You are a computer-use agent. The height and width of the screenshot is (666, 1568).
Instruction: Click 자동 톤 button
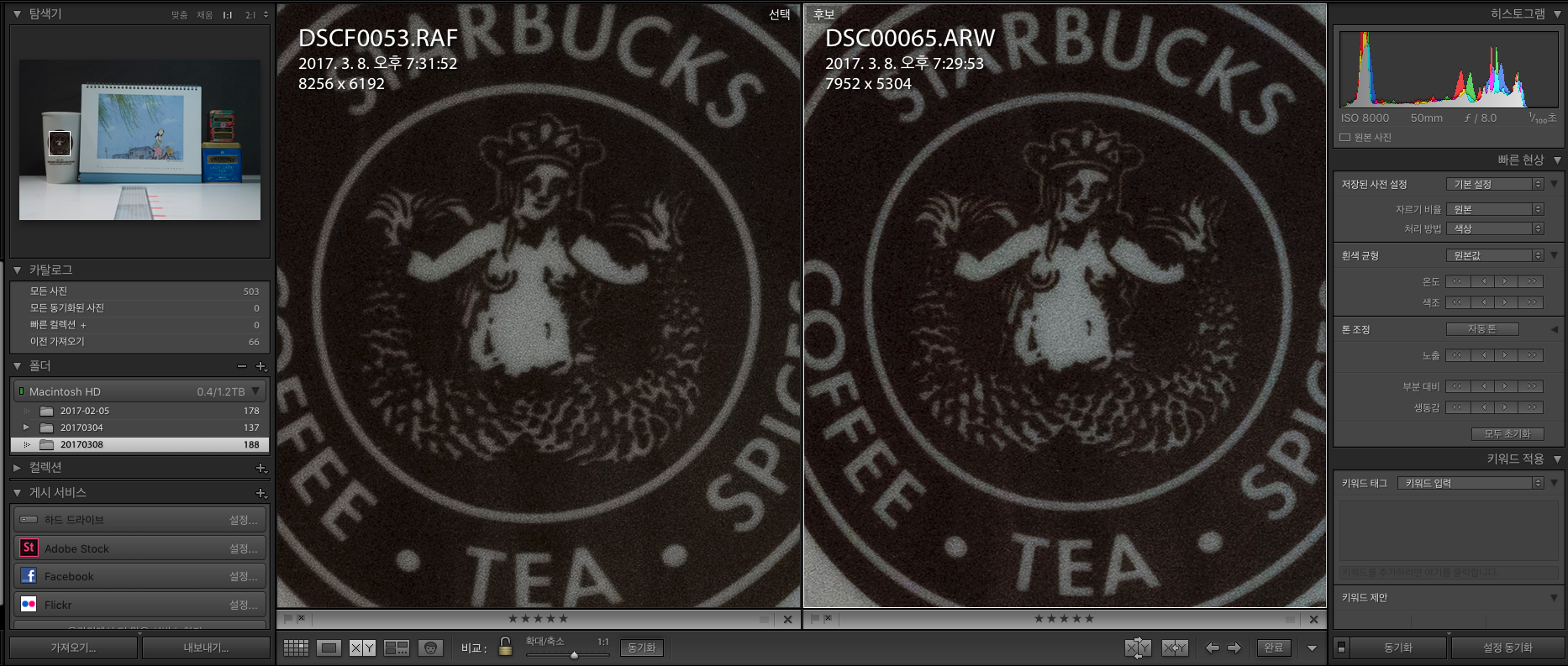click(x=1482, y=329)
